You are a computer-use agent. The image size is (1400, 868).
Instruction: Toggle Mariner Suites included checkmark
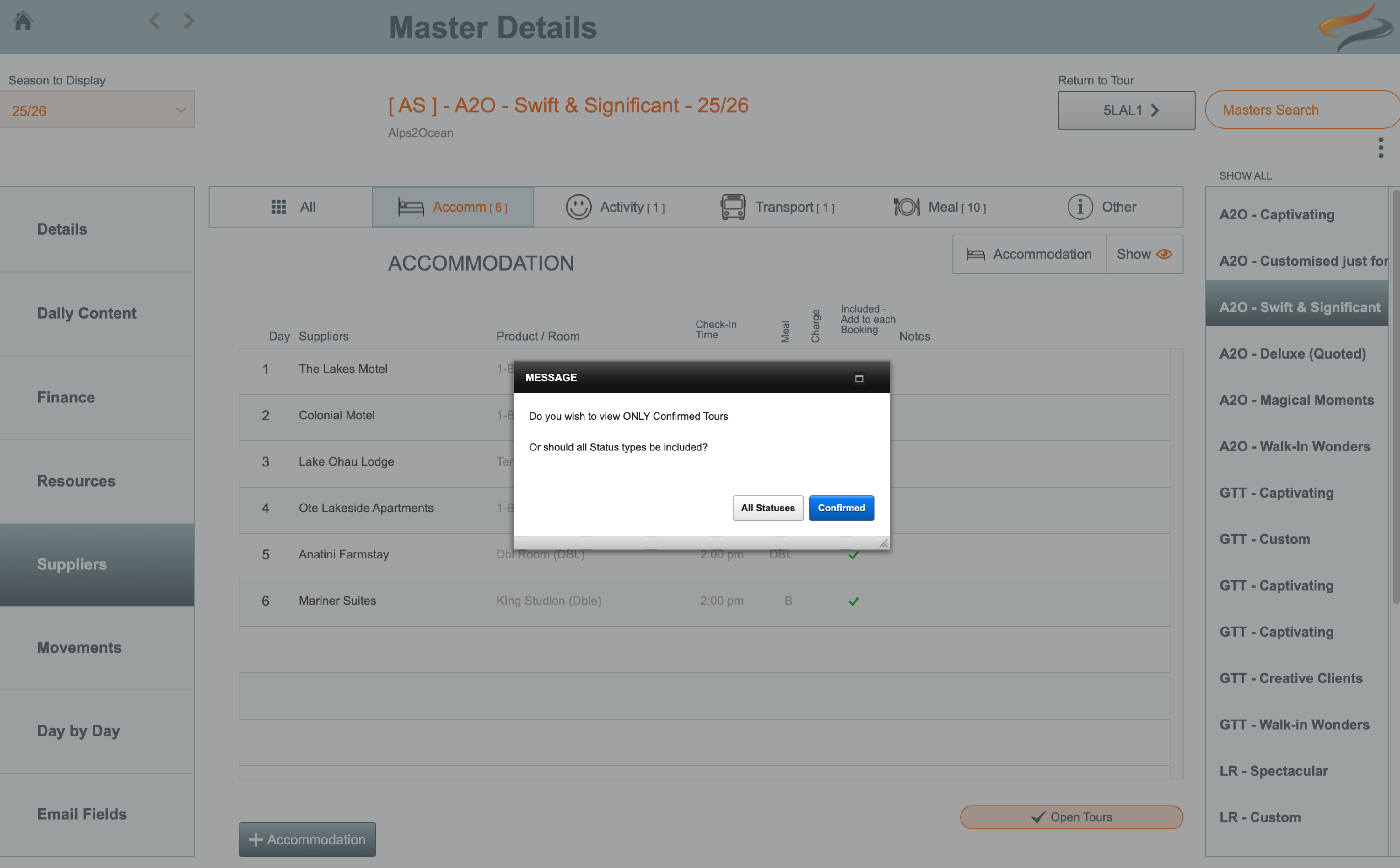pos(854,601)
